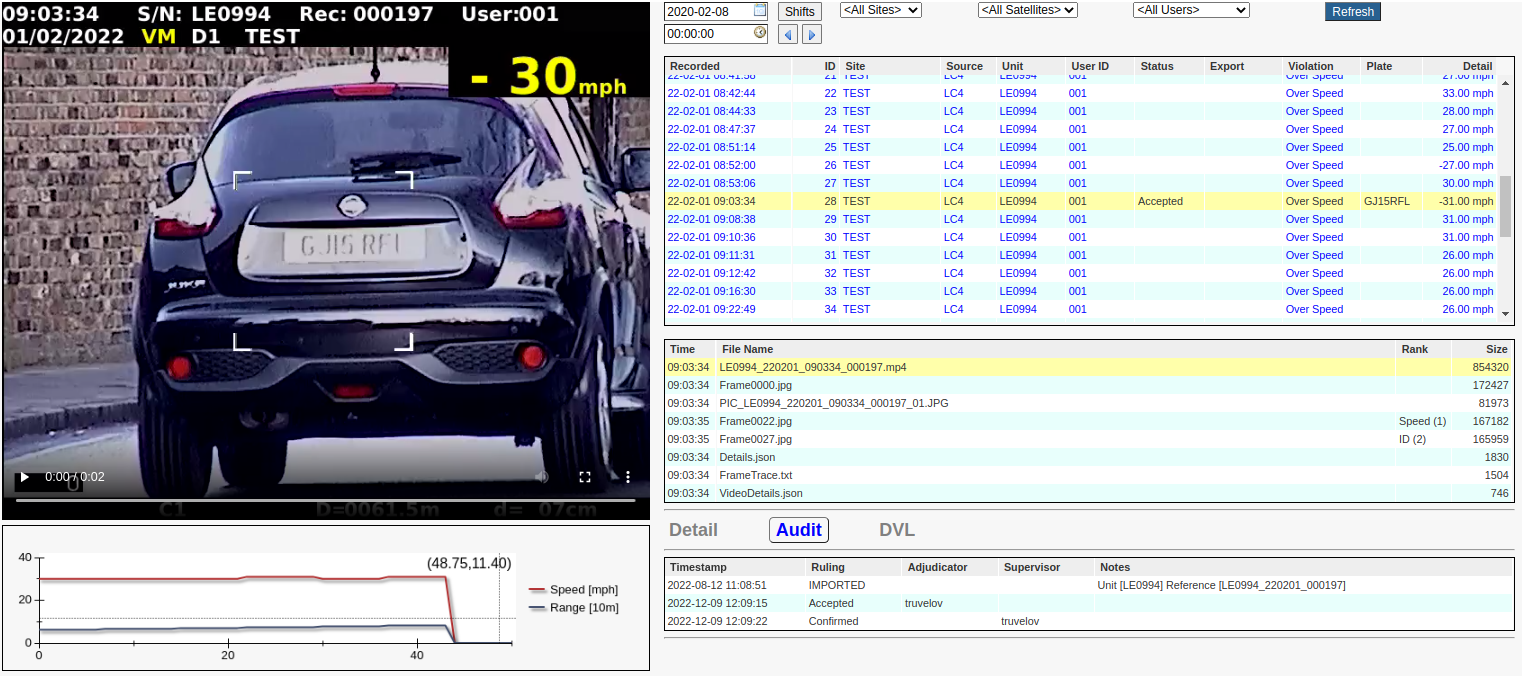Enter fullscreen mode on the video
The width and height of the screenshot is (1522, 676).
(x=586, y=477)
